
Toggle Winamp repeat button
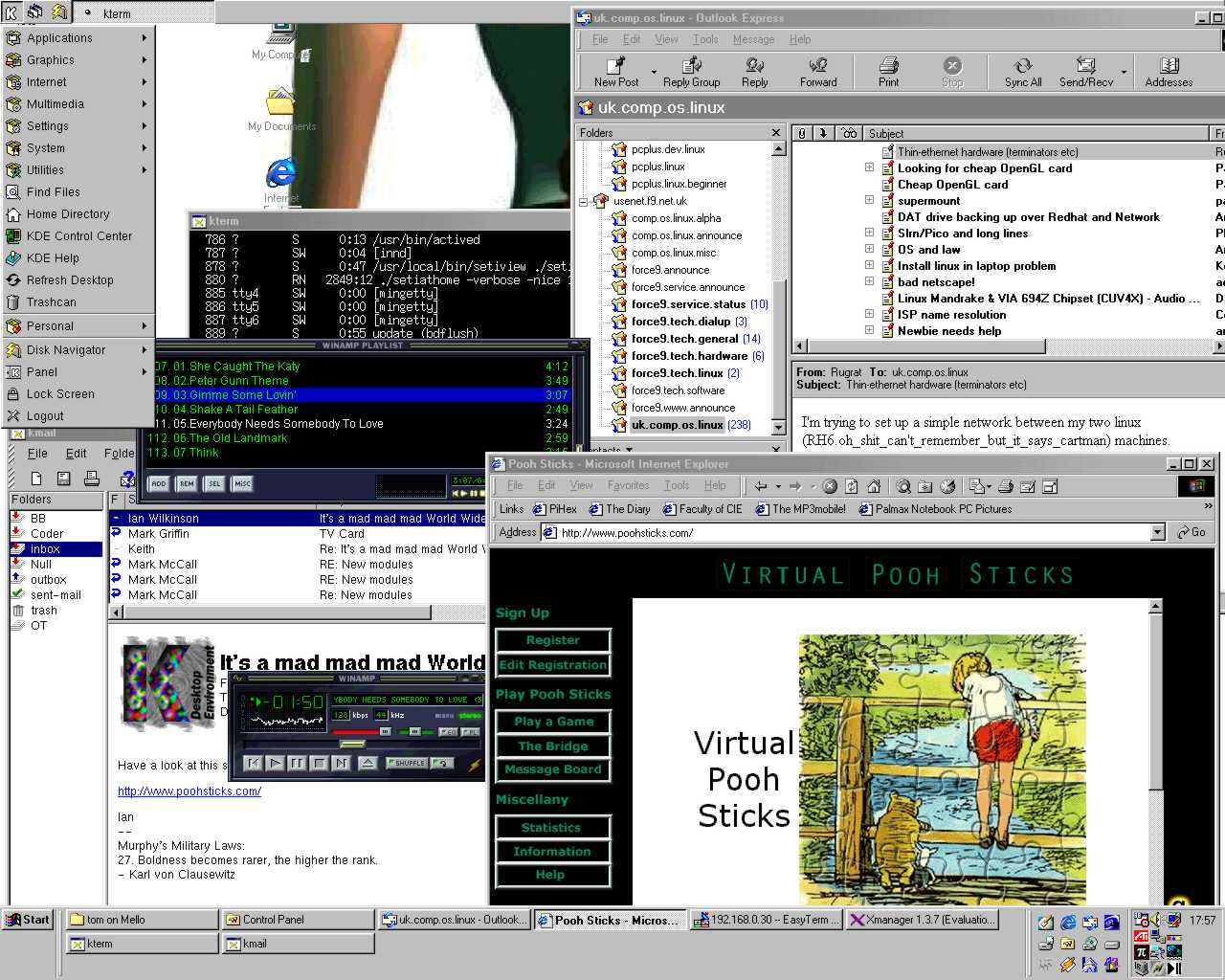click(441, 763)
